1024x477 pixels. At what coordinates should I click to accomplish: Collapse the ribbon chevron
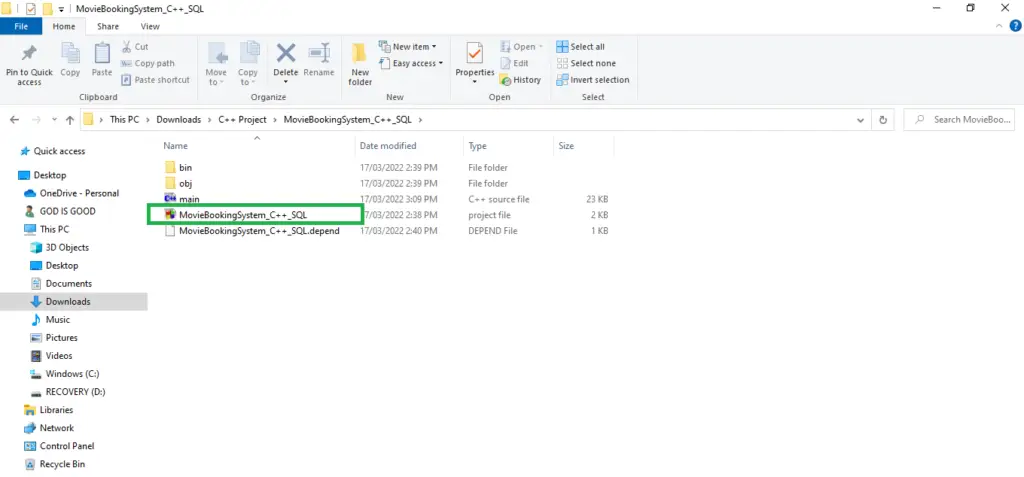[1000, 26]
